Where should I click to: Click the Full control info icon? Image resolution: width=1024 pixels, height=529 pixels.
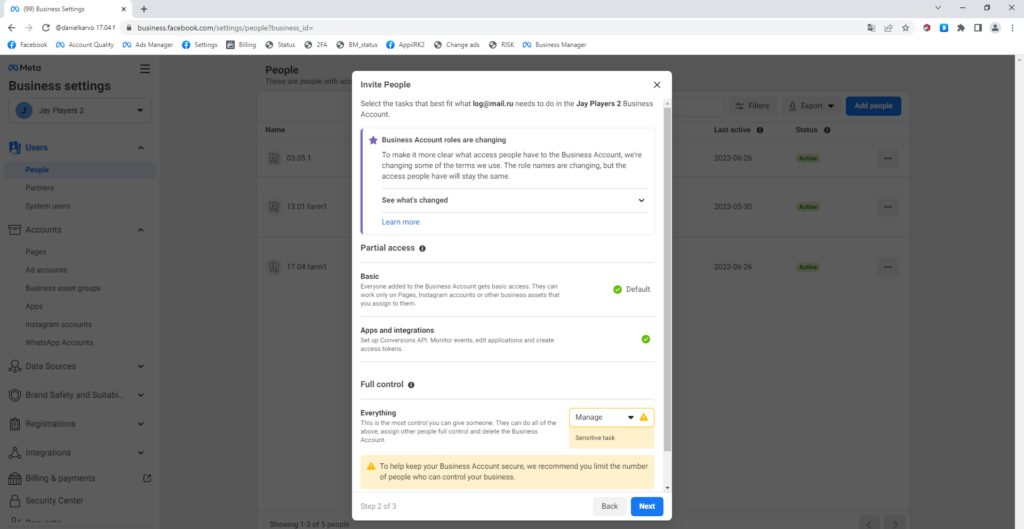pos(411,384)
